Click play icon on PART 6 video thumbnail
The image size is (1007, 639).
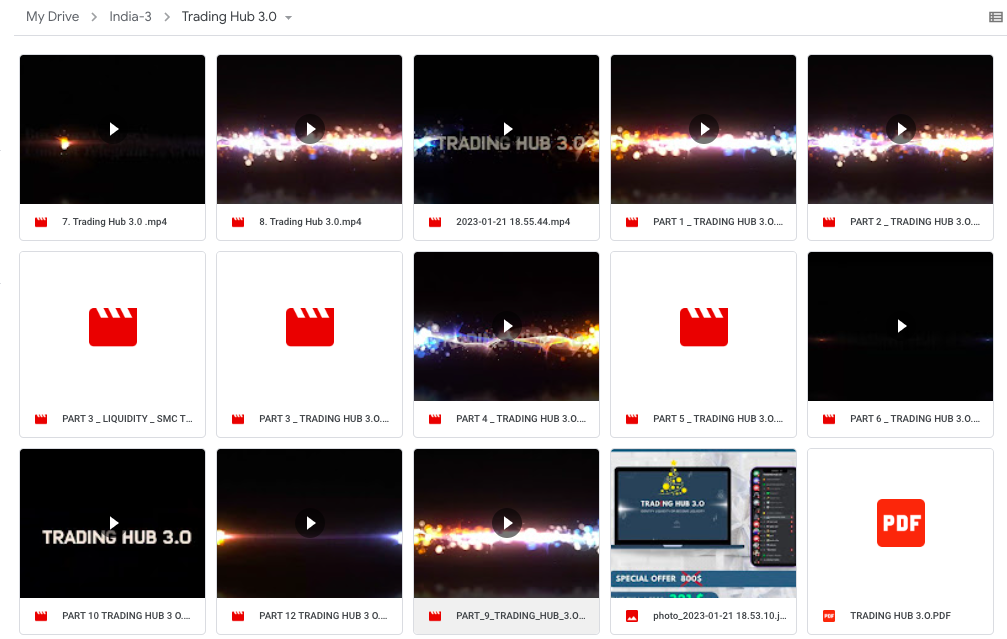coord(901,326)
